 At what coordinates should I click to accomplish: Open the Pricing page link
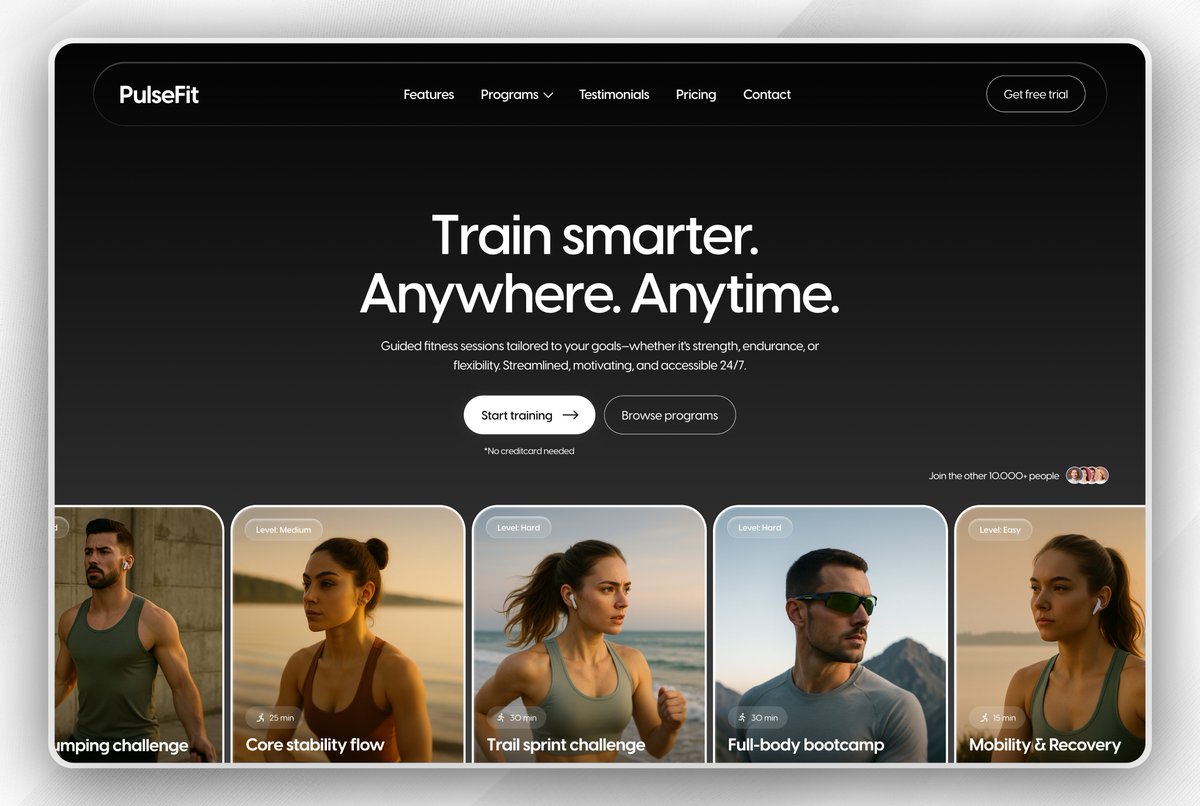(696, 95)
